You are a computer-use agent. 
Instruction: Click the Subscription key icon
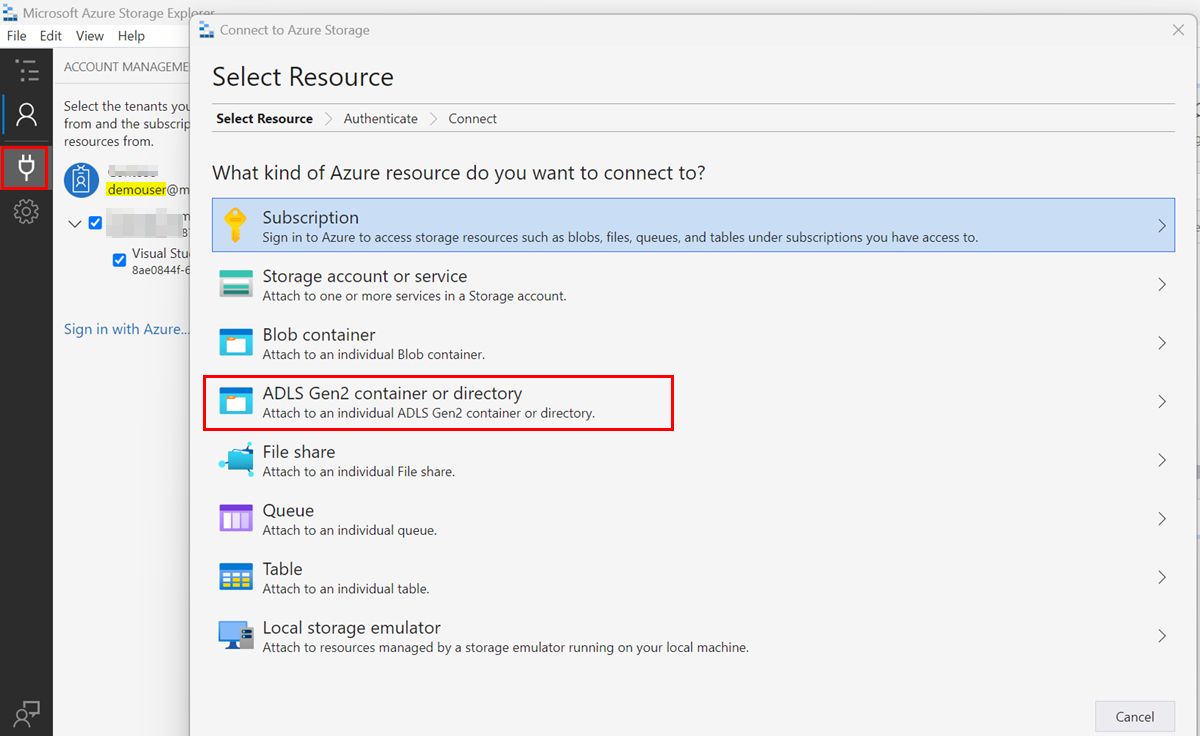click(x=235, y=225)
